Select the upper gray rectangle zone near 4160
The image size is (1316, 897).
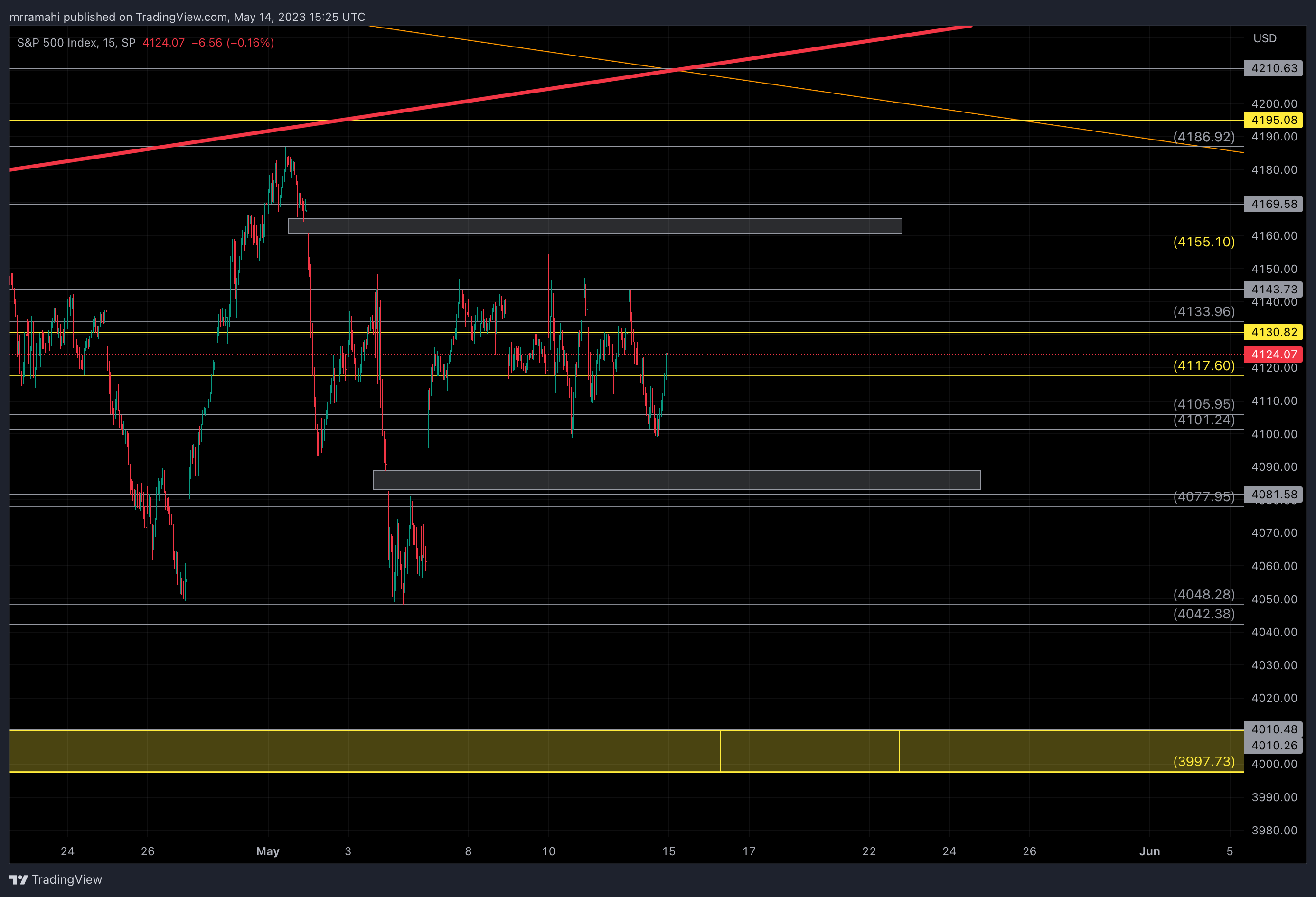click(594, 226)
